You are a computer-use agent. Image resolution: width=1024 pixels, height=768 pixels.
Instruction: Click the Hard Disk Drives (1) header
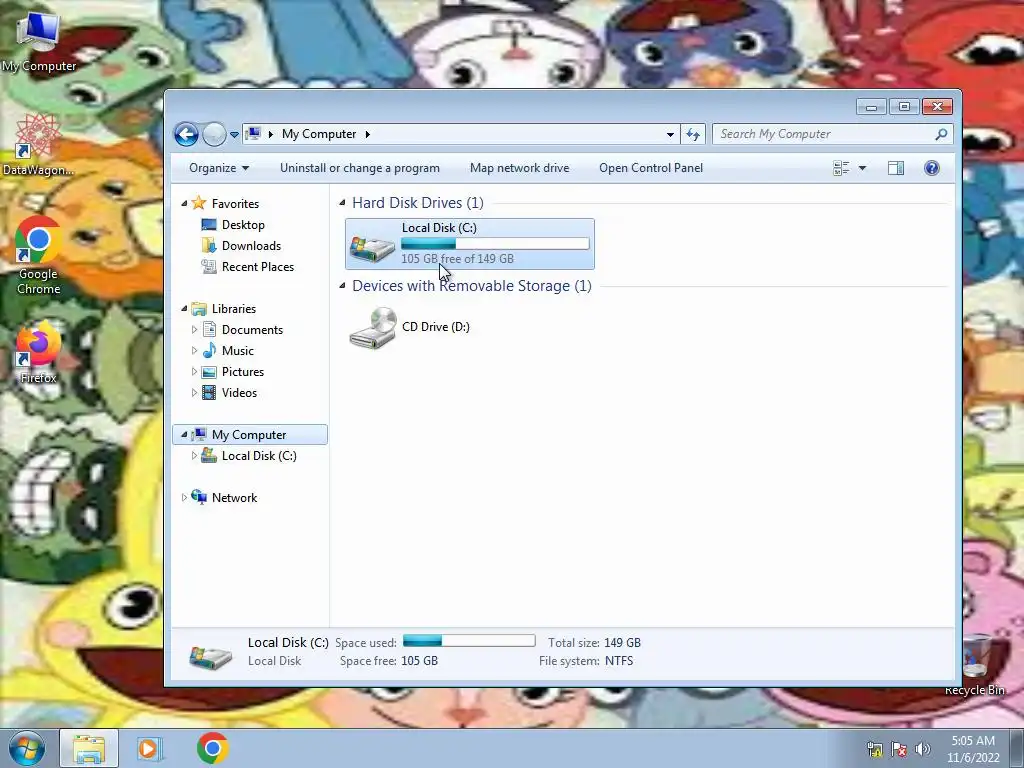pyautogui.click(x=418, y=202)
